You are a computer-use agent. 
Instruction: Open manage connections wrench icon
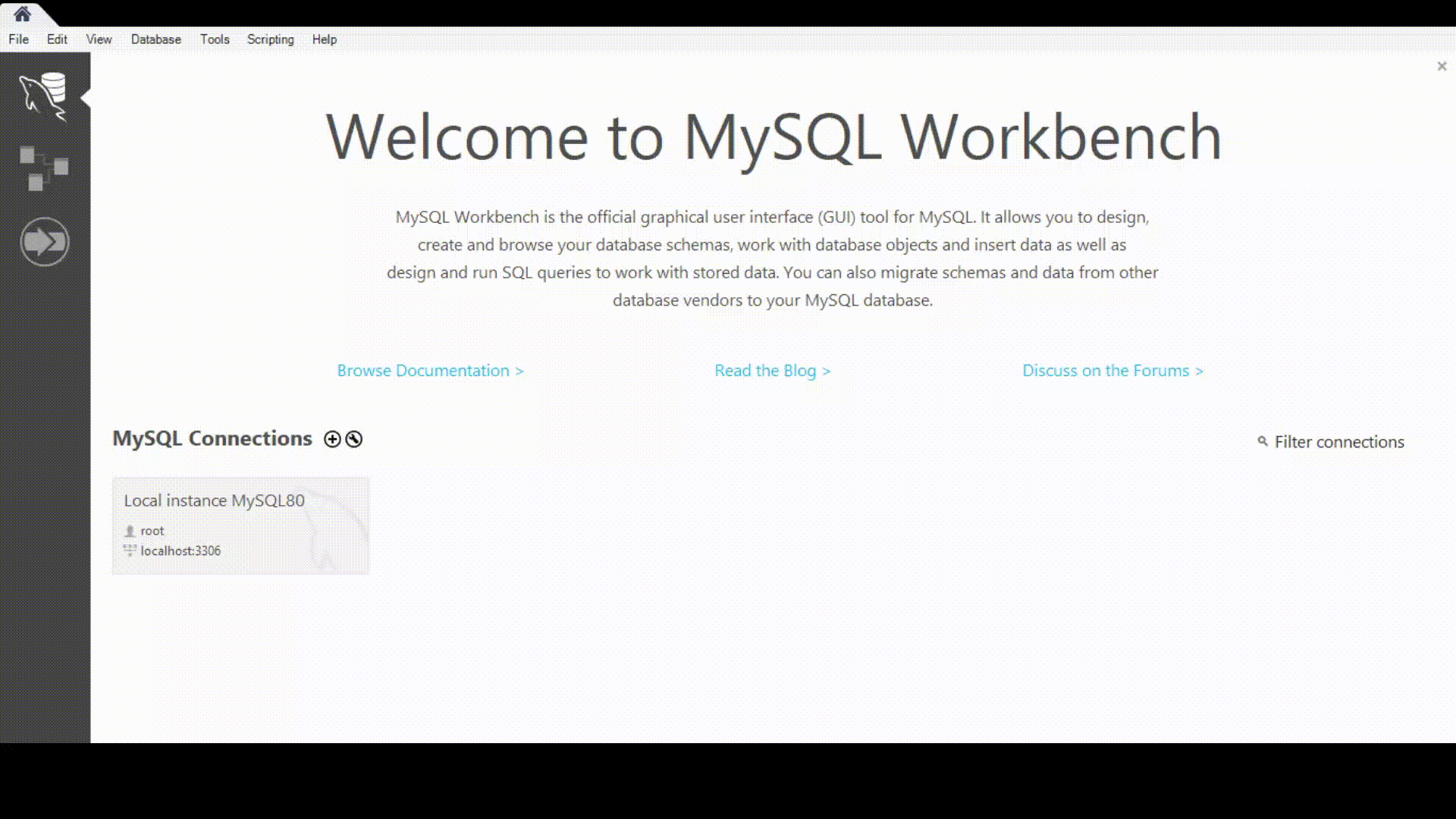click(354, 439)
